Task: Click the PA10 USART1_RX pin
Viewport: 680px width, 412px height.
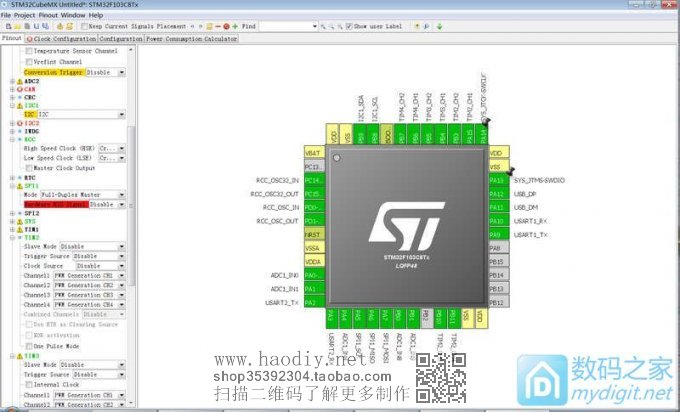Action: pos(496,220)
